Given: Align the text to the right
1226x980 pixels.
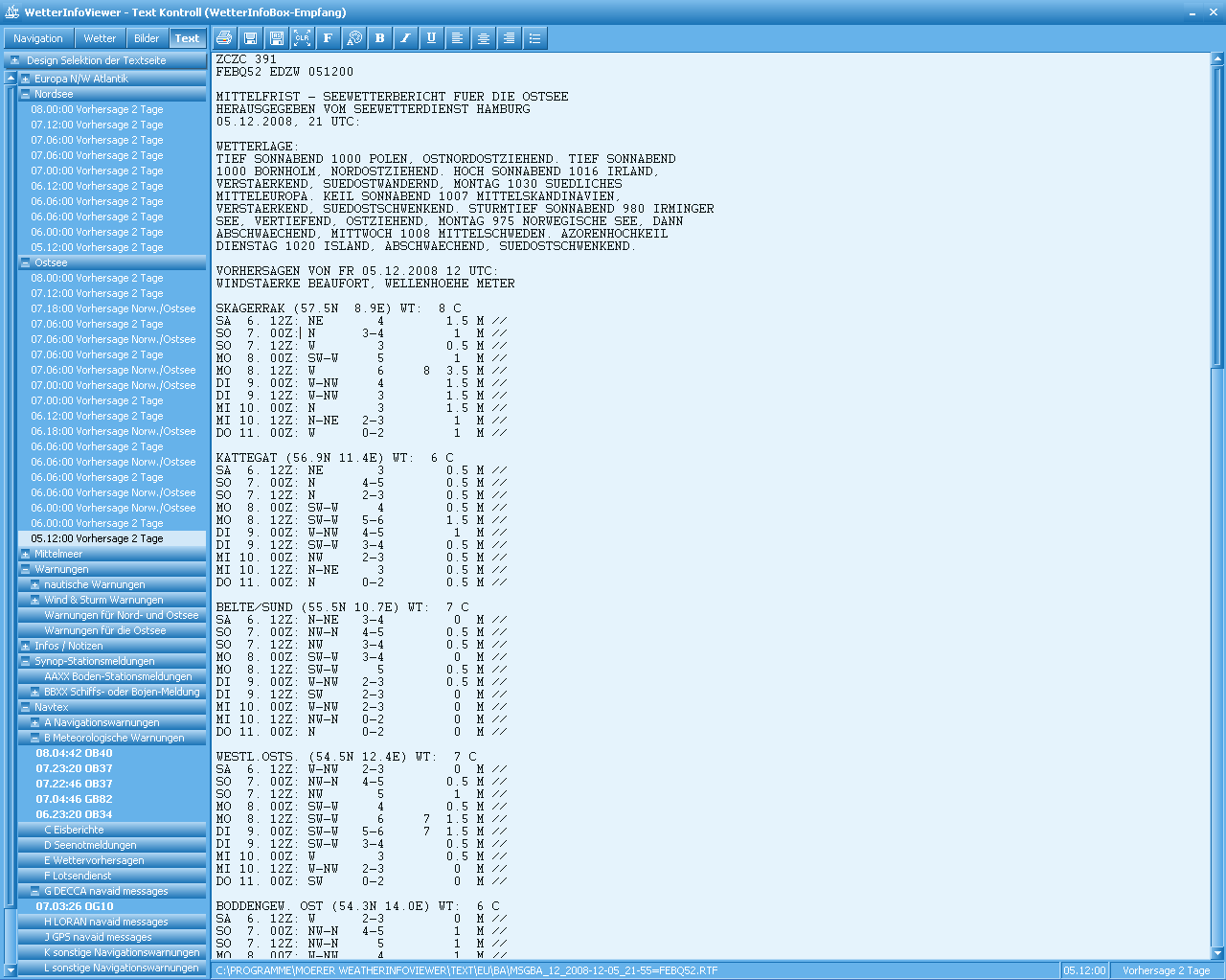Looking at the screenshot, I should [509, 38].
